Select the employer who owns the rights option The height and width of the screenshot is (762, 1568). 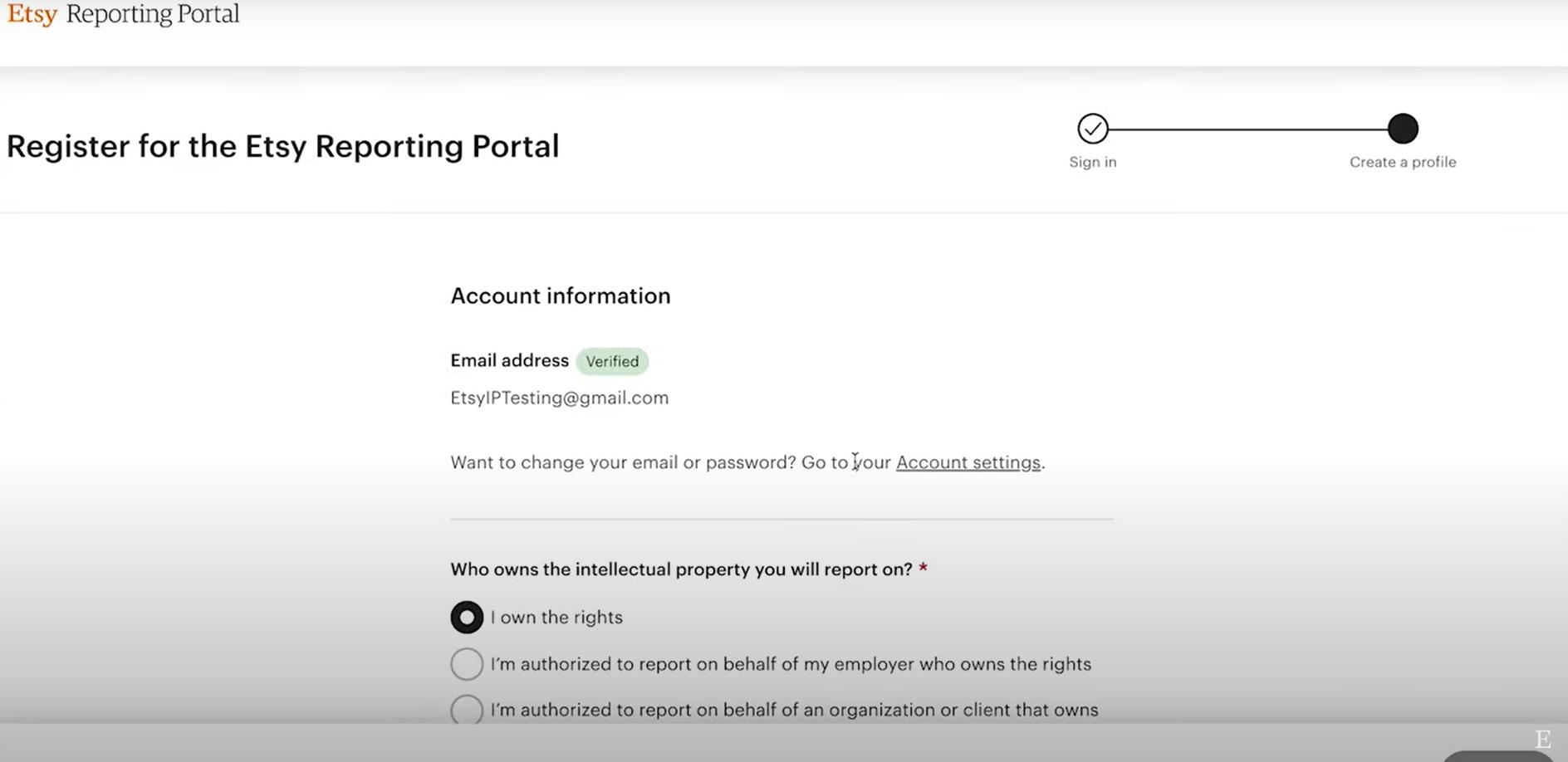(467, 664)
